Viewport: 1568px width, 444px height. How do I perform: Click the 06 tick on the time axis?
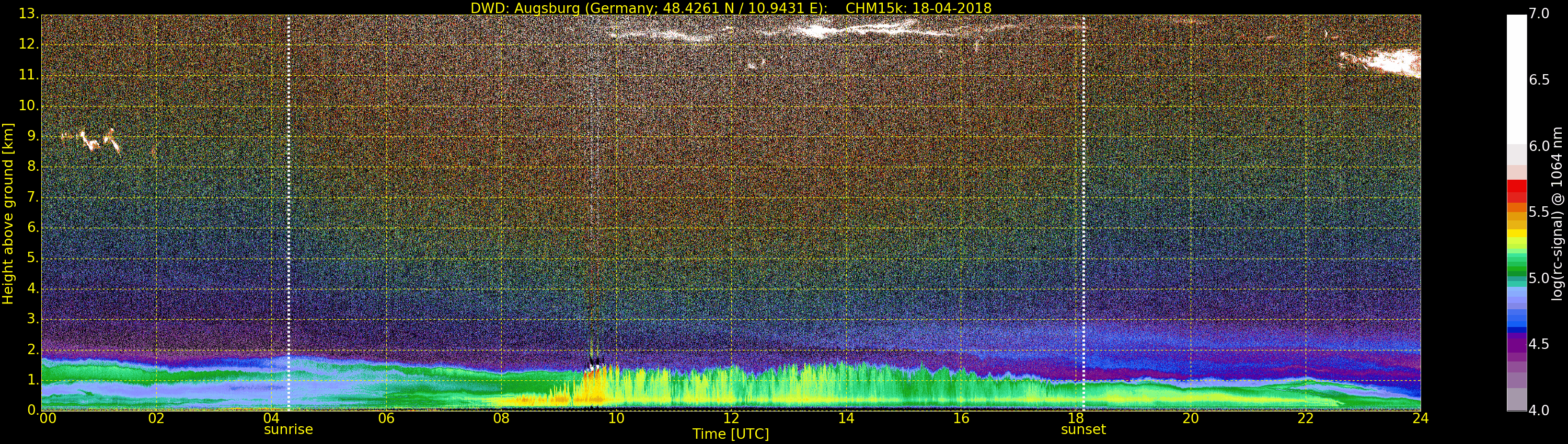click(x=386, y=418)
